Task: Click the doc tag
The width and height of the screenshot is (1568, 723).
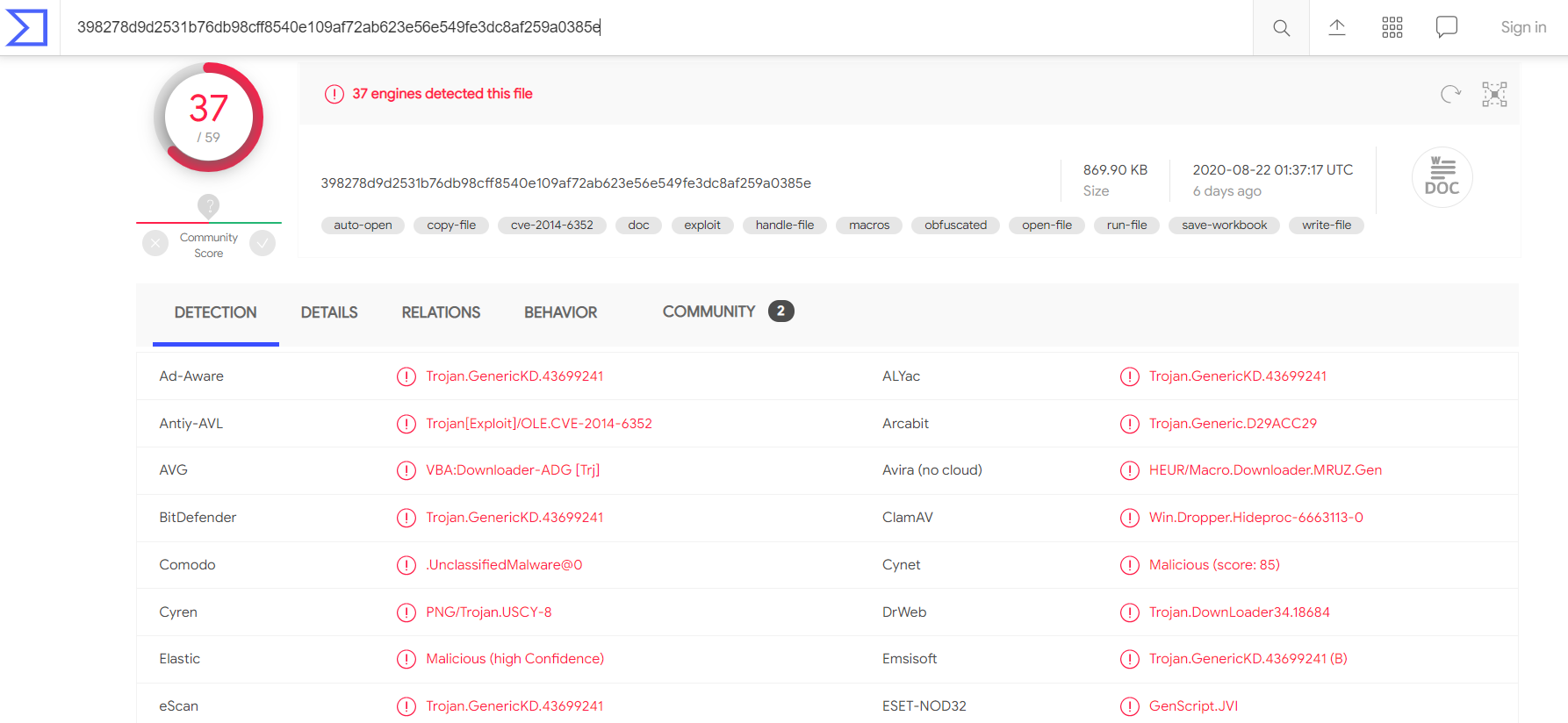Action: [x=638, y=225]
